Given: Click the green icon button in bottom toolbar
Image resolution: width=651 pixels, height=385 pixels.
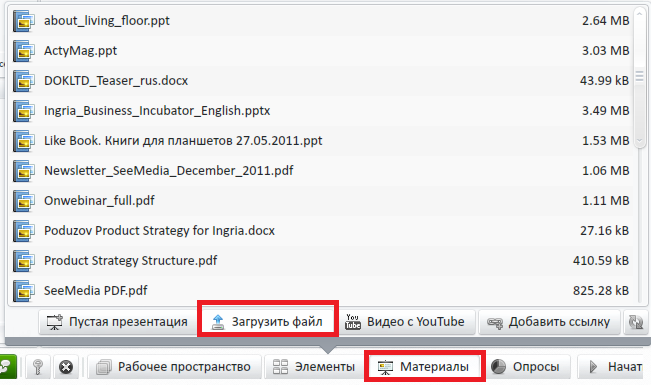Looking at the screenshot, I should click(7, 367).
